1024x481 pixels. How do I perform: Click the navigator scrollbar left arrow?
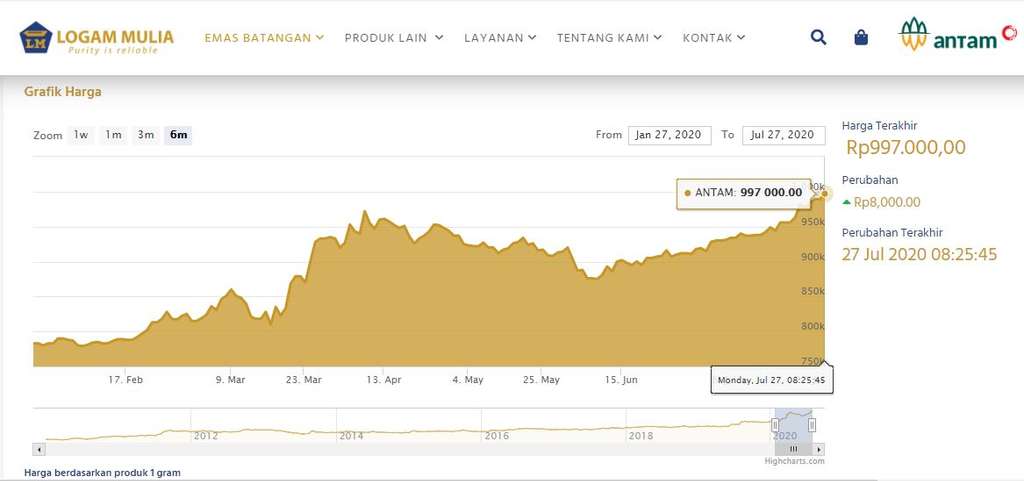pyautogui.click(x=38, y=449)
